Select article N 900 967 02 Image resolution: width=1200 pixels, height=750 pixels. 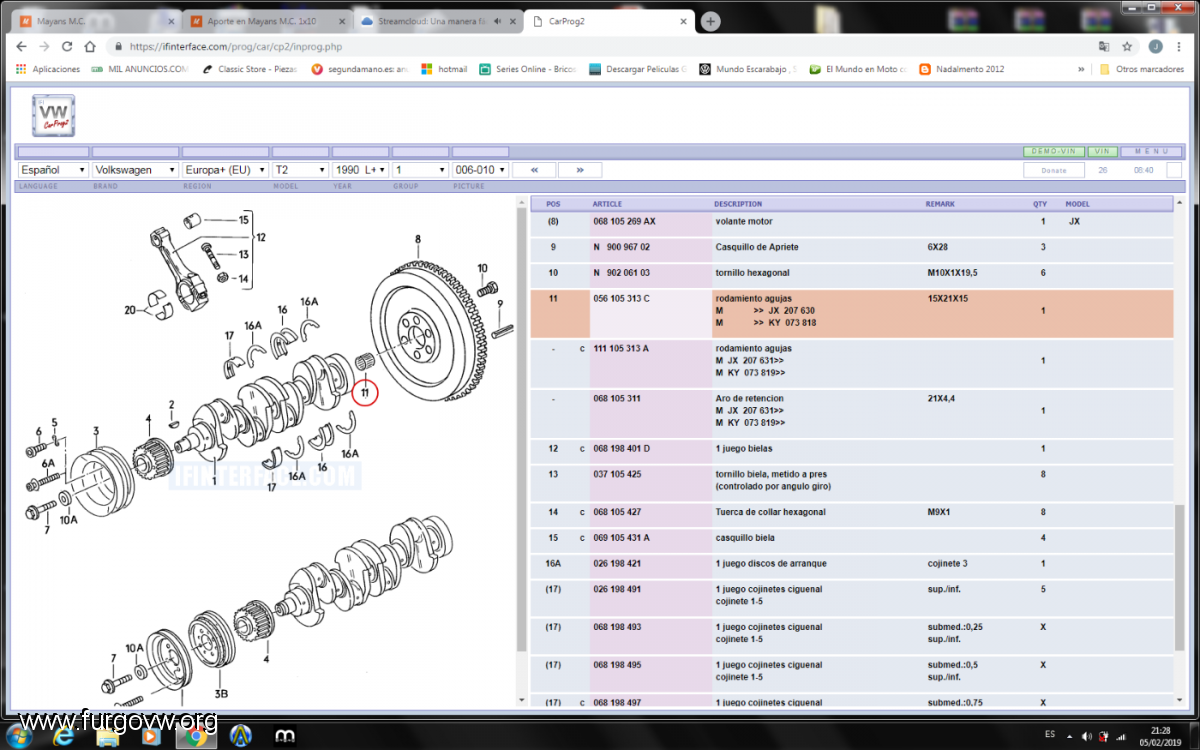coord(621,247)
